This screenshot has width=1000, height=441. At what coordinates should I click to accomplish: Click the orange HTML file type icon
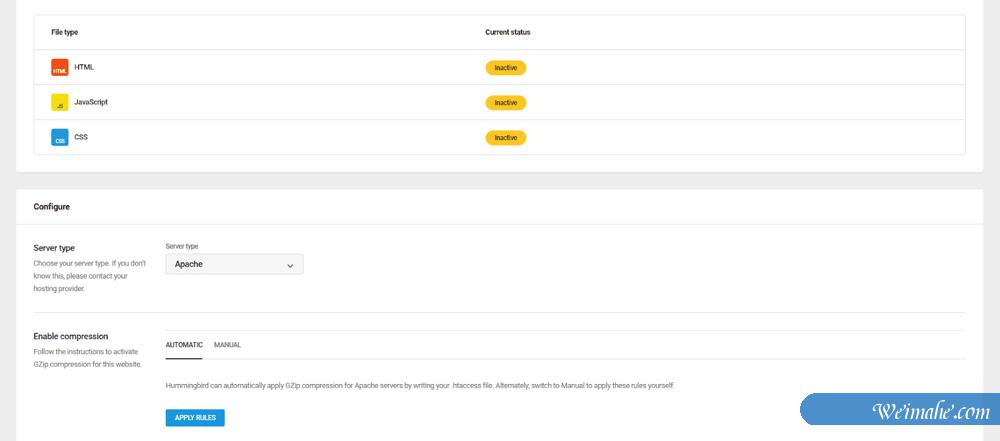tap(59, 68)
